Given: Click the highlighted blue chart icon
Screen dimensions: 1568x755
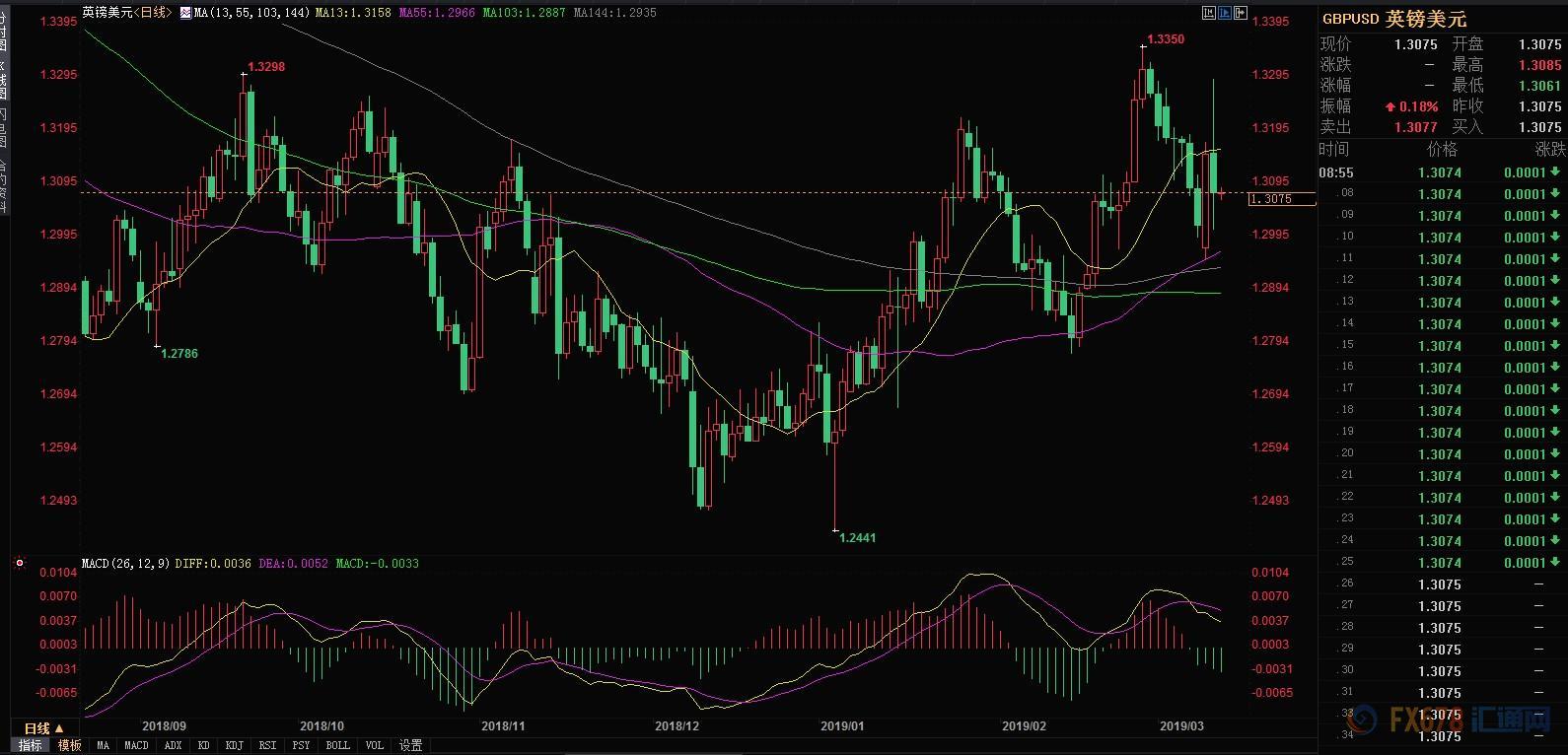Looking at the screenshot, I should (1225, 13).
